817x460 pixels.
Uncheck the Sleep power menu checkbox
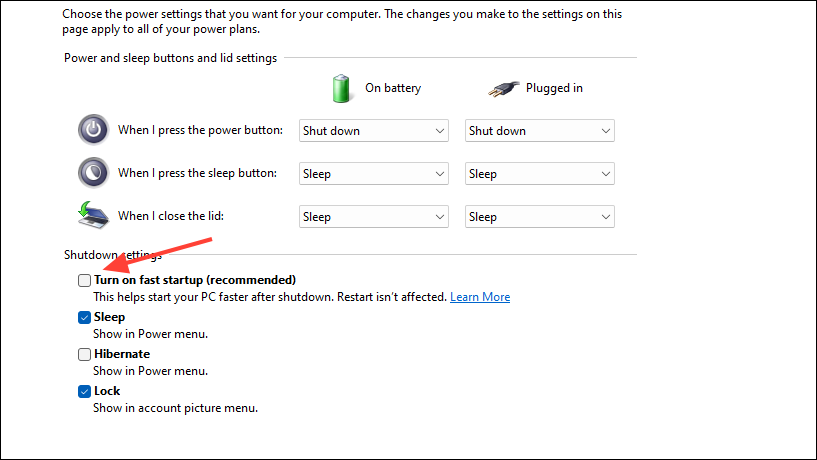click(x=84, y=317)
